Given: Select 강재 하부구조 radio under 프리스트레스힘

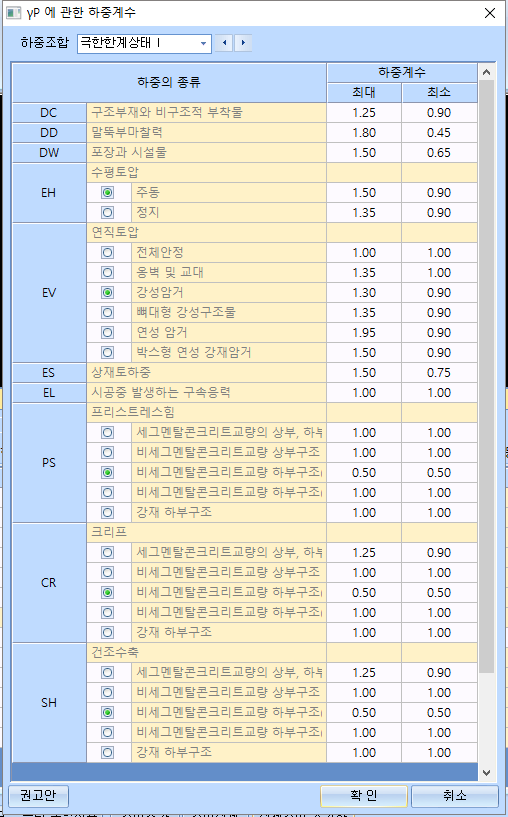Looking at the screenshot, I should point(108,513).
